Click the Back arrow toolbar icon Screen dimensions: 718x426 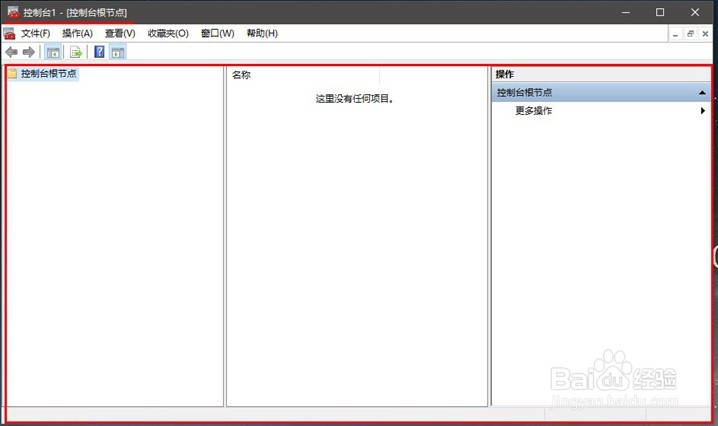point(11,52)
